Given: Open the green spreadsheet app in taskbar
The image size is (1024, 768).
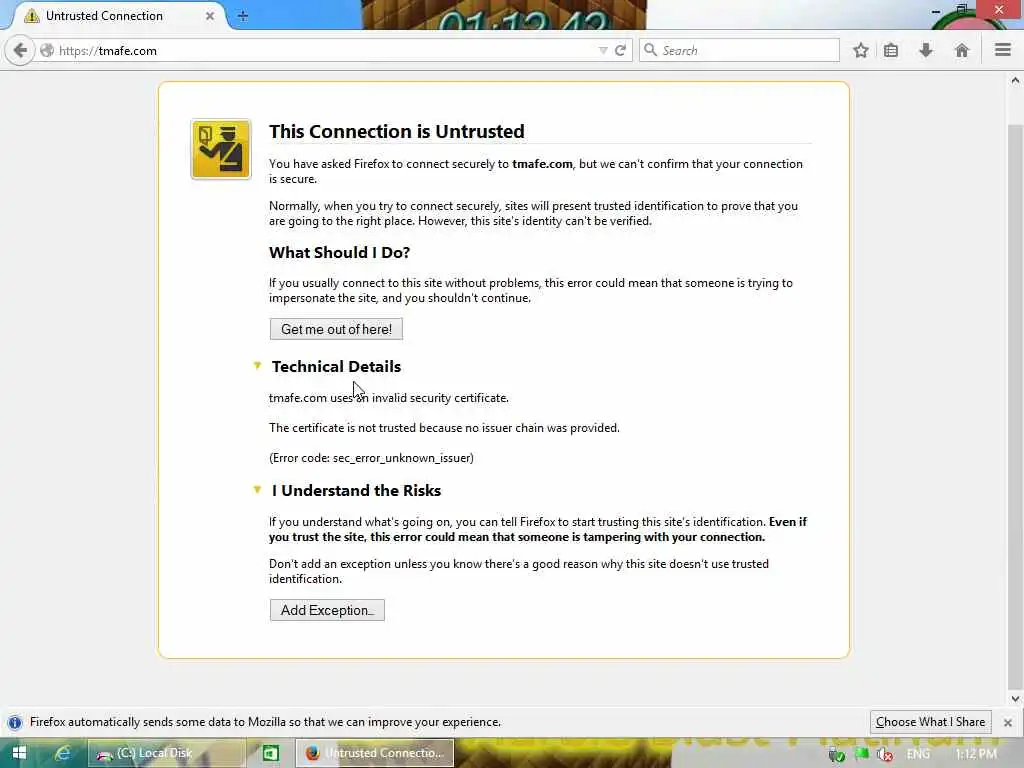Looking at the screenshot, I should tap(270, 753).
